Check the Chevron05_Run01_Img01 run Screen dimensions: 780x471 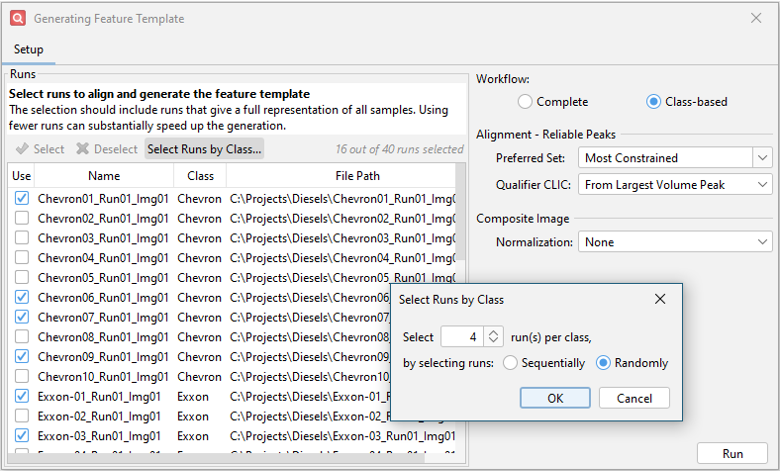tap(21, 277)
